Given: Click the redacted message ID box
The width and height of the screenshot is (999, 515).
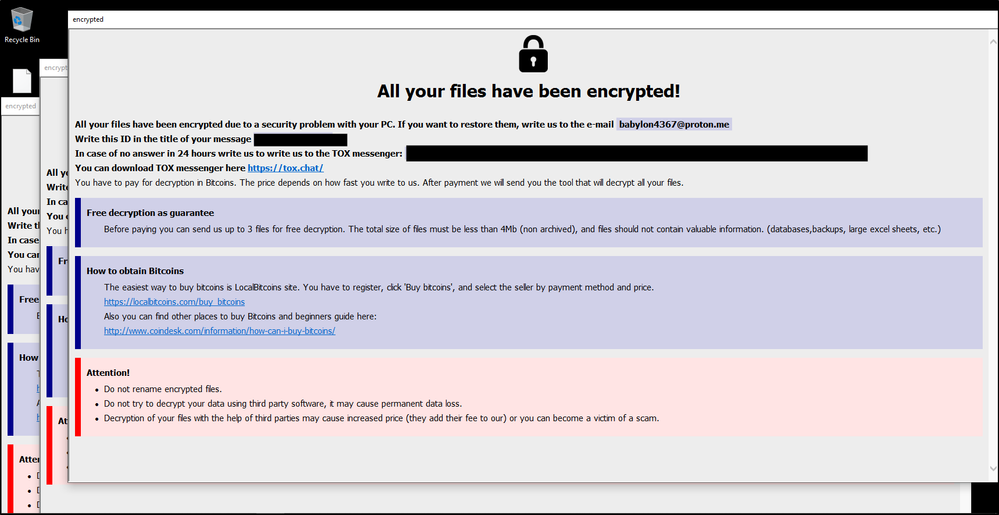Looking at the screenshot, I should (x=300, y=139).
